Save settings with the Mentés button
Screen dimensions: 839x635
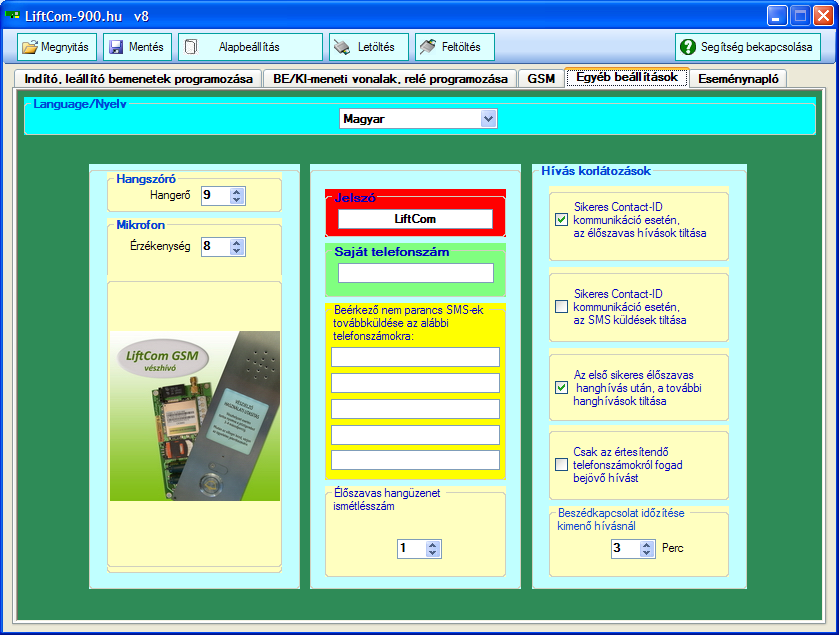pyautogui.click(x=137, y=47)
